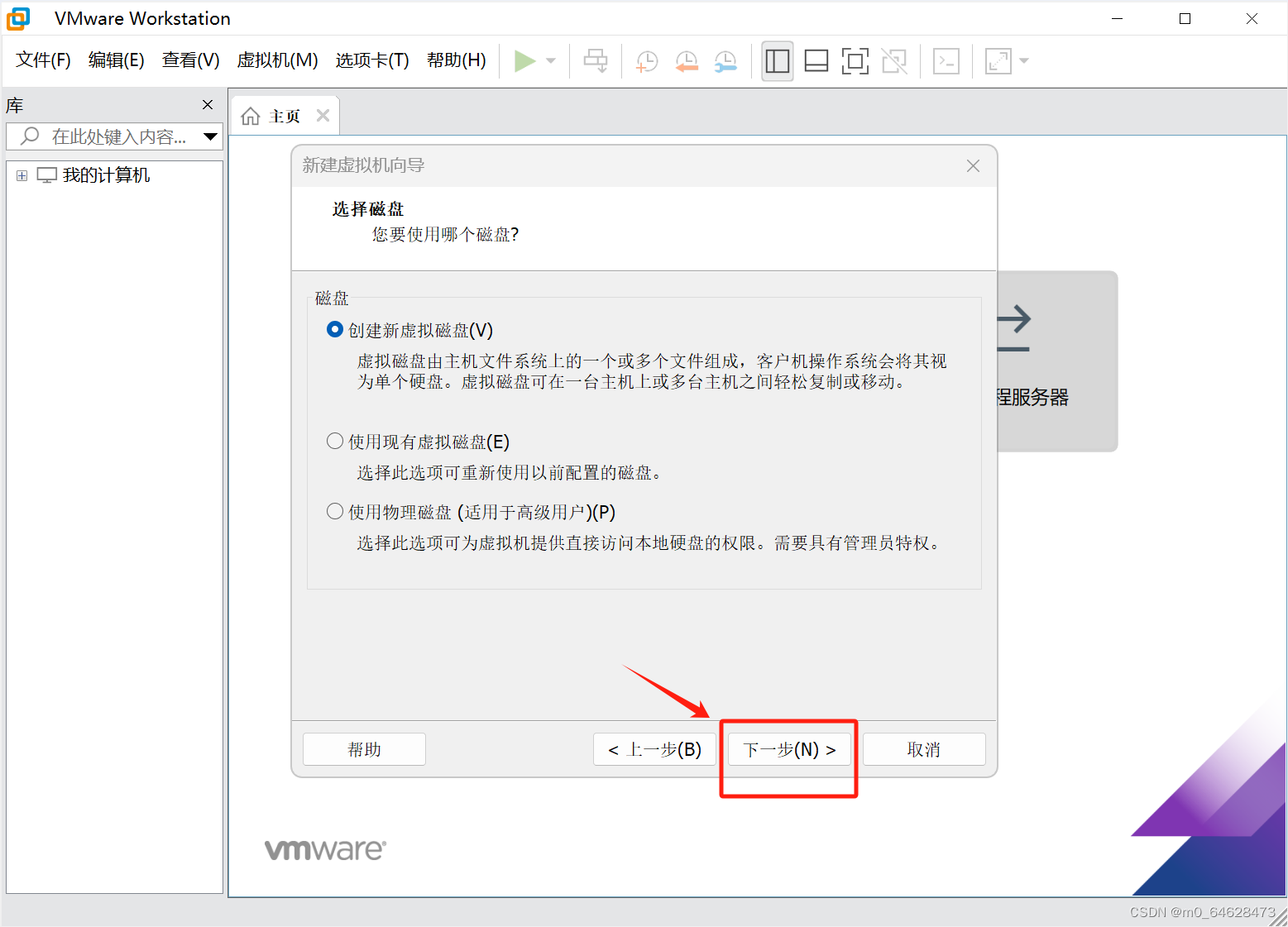
Task: Open the 查看(V) menu
Action: pyautogui.click(x=190, y=60)
